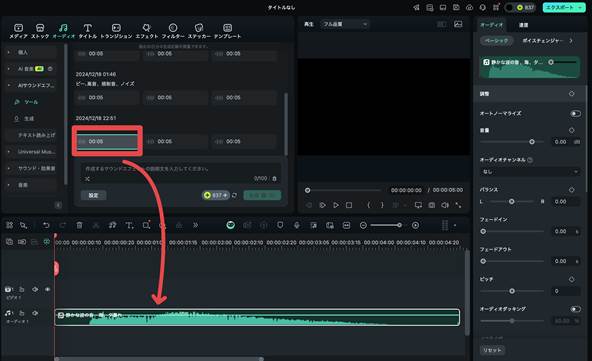Select the text T tool in timeline toolbar
This screenshot has height=361, width=592.
tap(130, 225)
